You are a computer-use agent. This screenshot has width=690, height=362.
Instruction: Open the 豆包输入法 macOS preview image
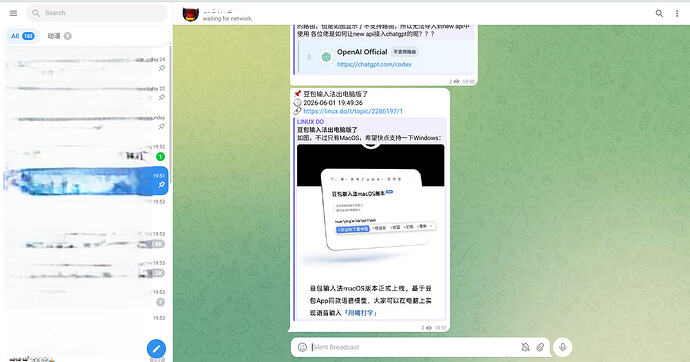(371, 231)
